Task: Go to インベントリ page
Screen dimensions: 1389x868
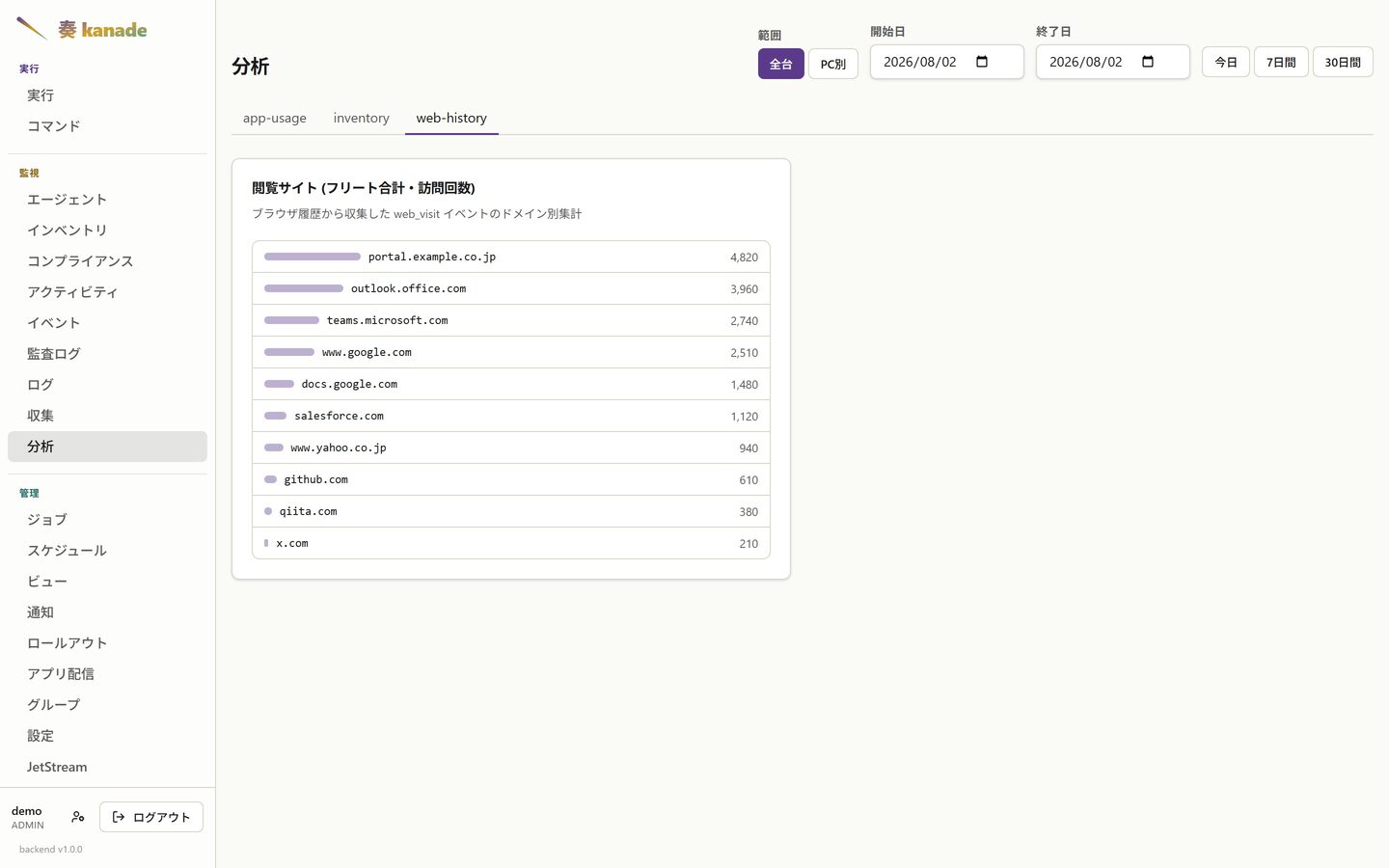Action: tap(107, 231)
